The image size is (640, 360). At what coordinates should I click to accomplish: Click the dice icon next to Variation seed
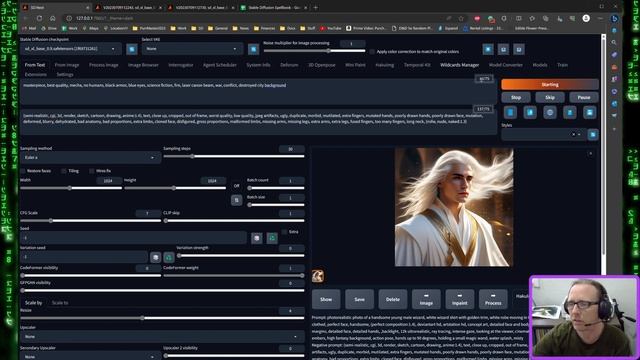pos(155,257)
